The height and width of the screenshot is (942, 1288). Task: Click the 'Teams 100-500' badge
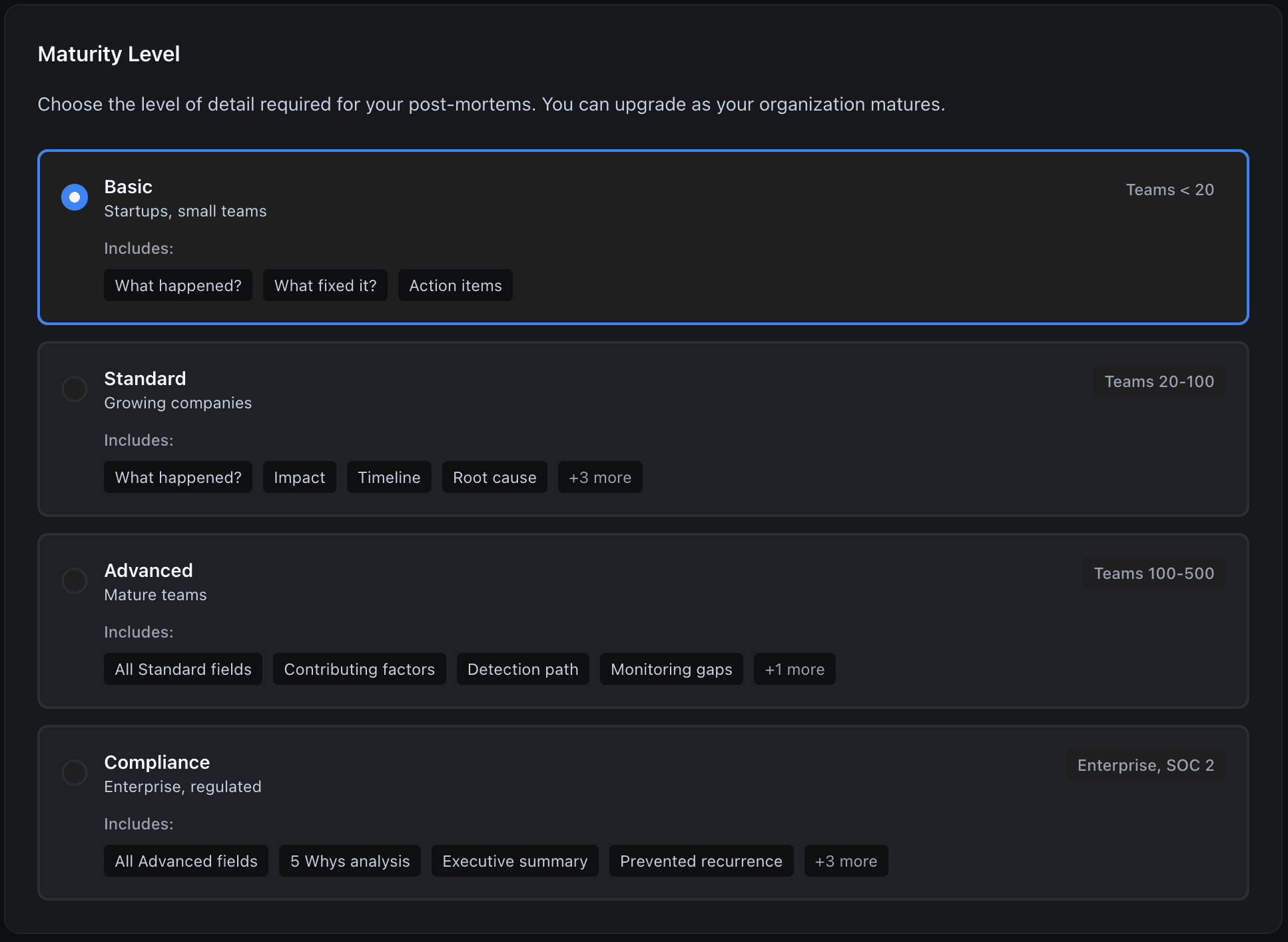click(1153, 574)
